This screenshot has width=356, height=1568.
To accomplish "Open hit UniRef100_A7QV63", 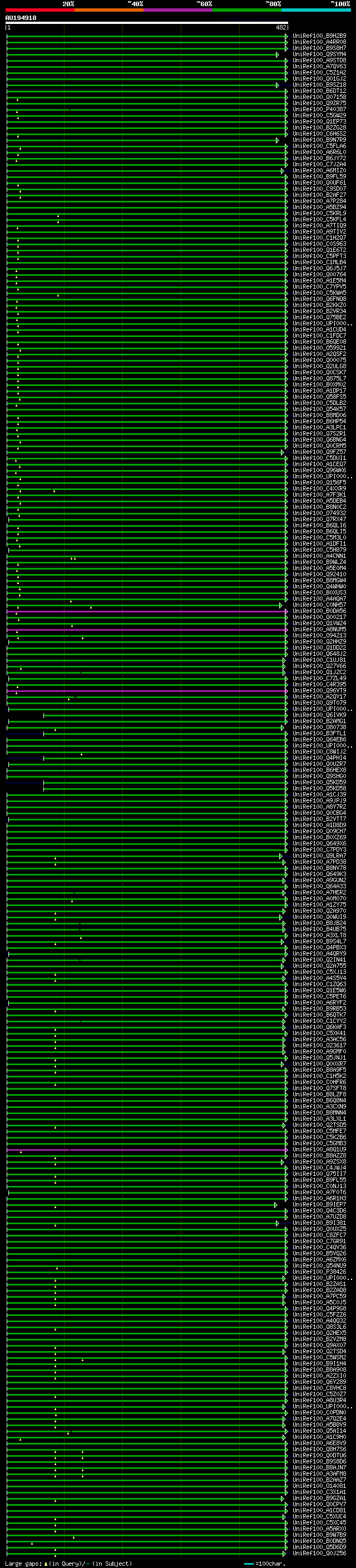I will click(319, 66).
